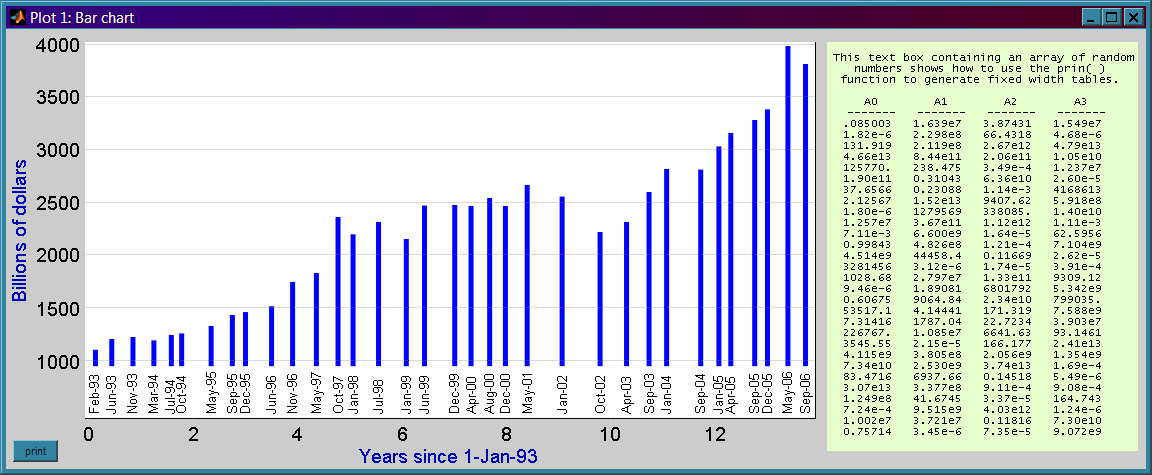Click the 'Billions of dollars' axis label

click(20, 229)
